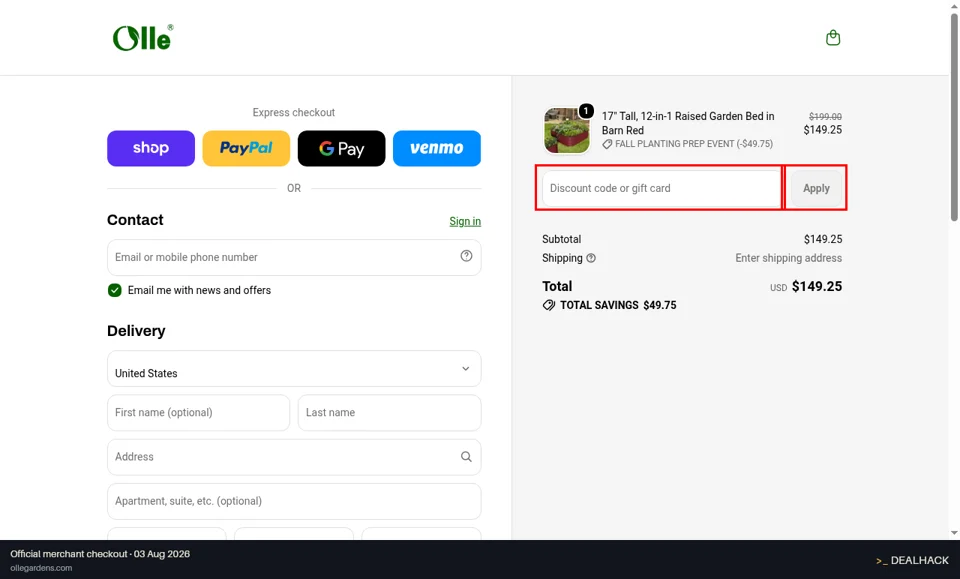Image resolution: width=960 pixels, height=579 pixels.
Task: Click the USD $149.25 total amount
Action: [x=806, y=286]
